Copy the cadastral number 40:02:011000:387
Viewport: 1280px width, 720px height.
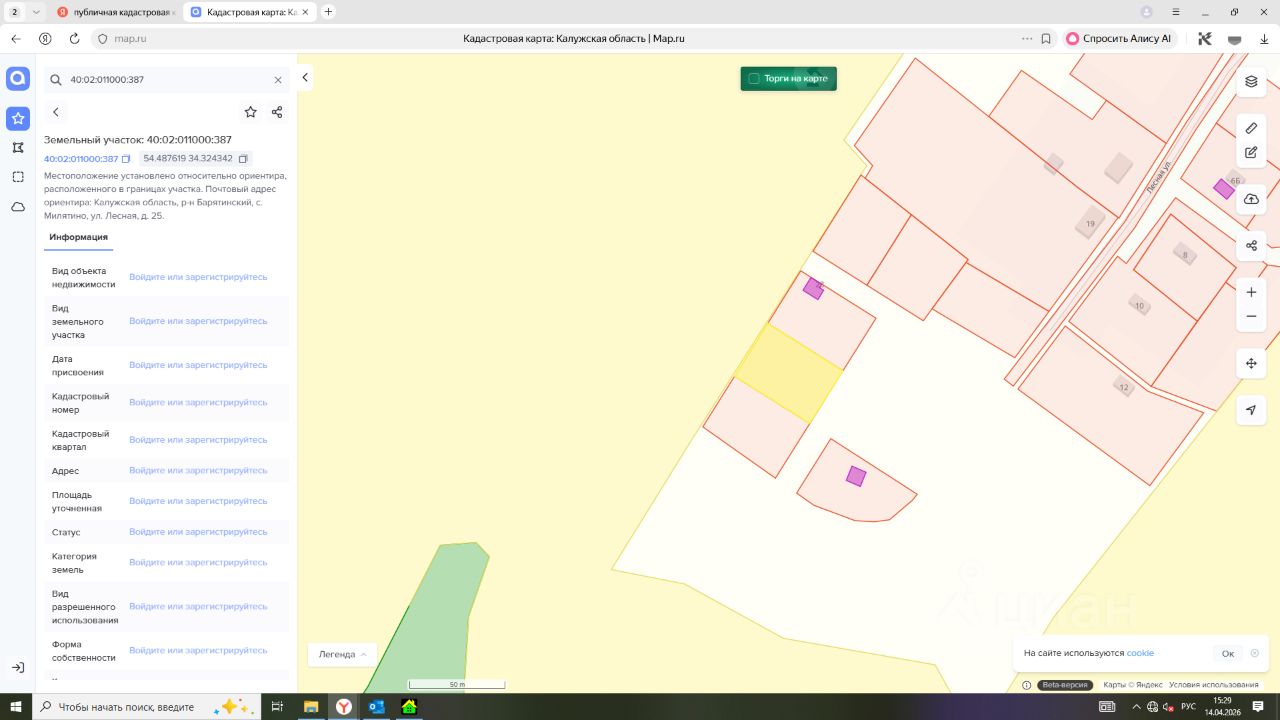pos(126,159)
